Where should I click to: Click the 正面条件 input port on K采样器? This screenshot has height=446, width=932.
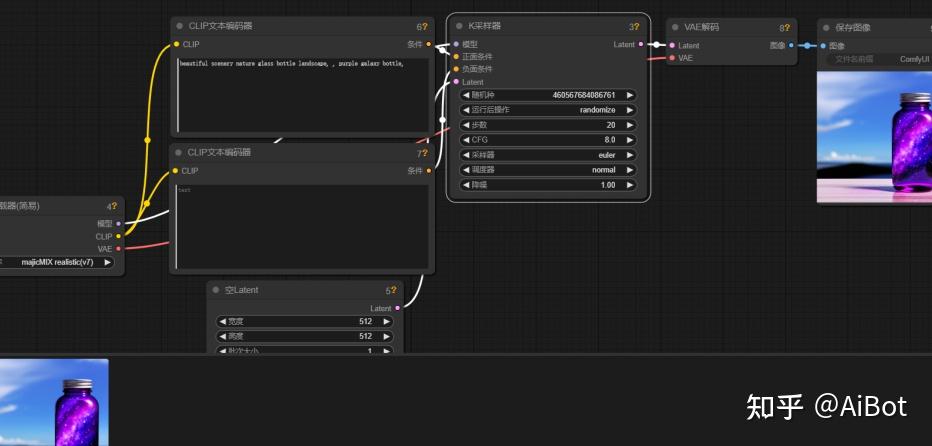[456, 56]
